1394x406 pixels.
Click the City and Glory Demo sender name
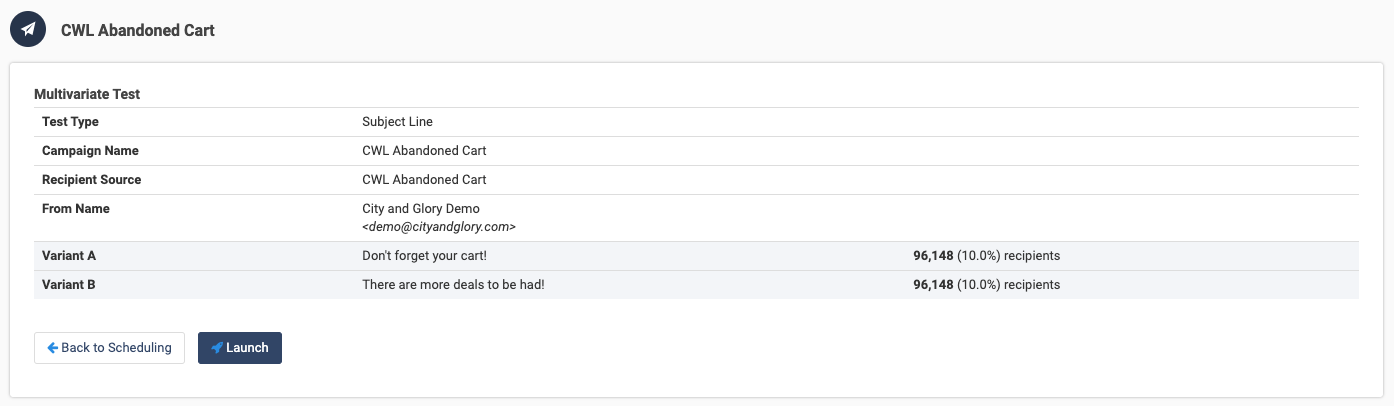[421, 209]
